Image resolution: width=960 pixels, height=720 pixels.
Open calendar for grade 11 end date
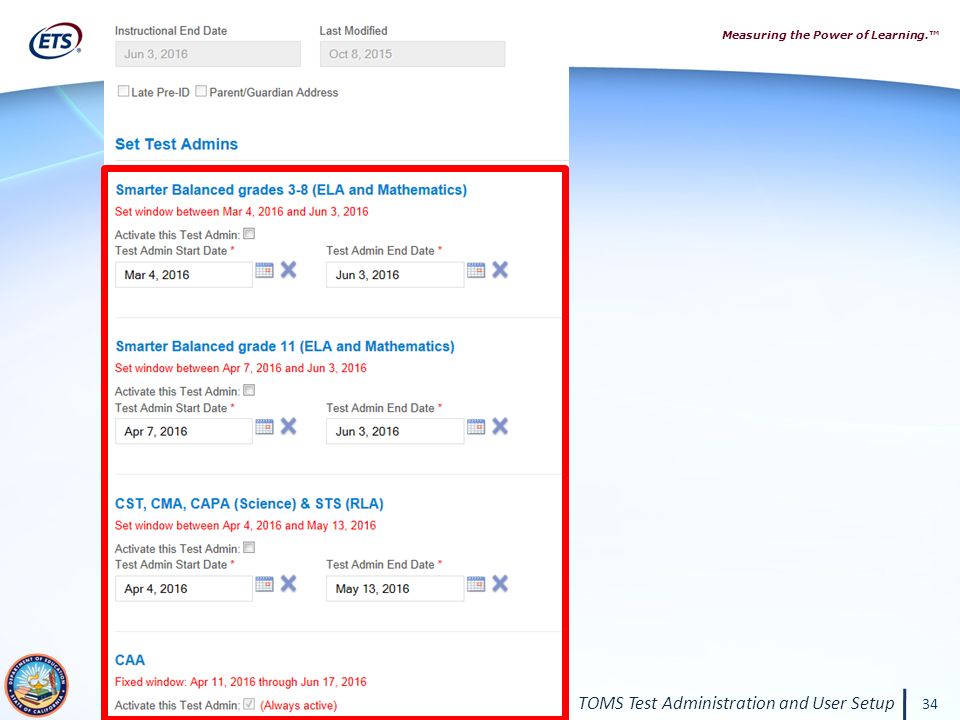pyautogui.click(x=476, y=427)
